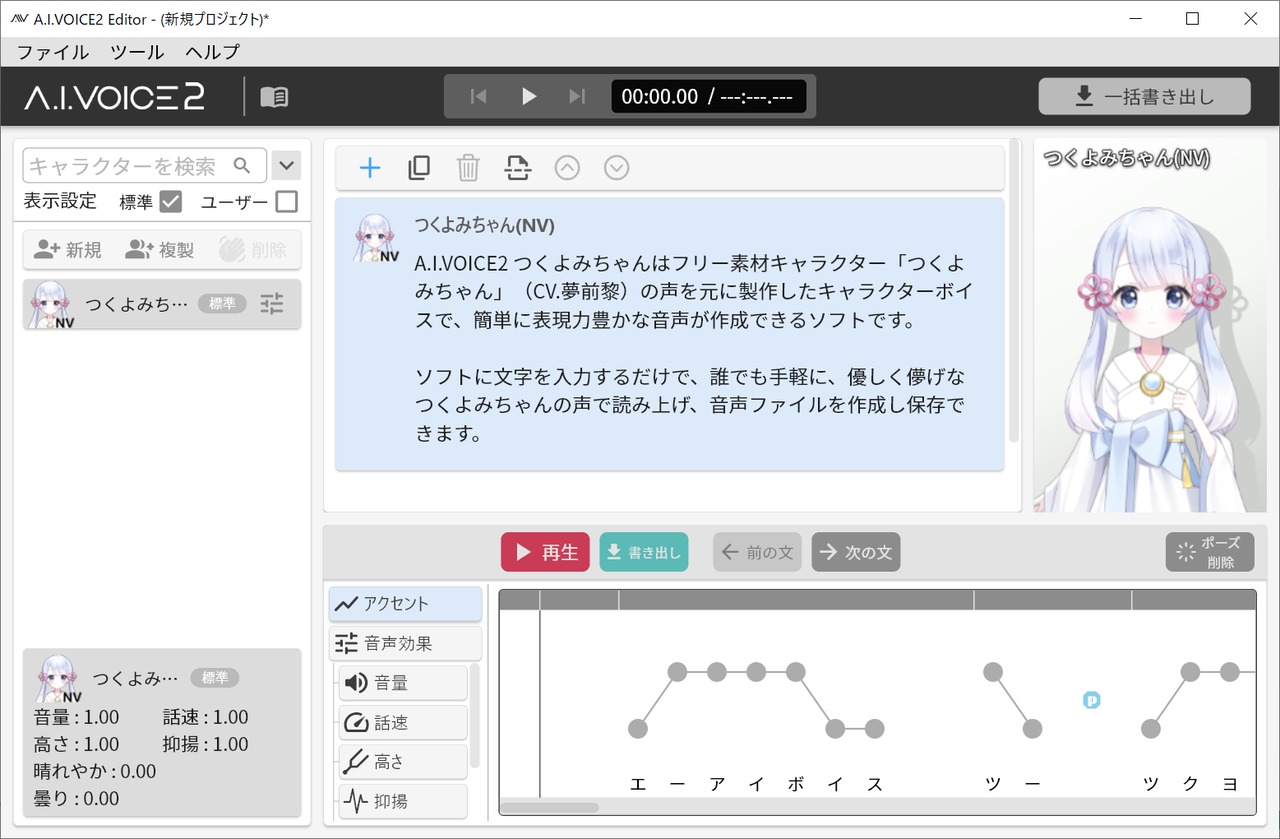
Task: Click the red 再生 play button
Action: tap(545, 552)
